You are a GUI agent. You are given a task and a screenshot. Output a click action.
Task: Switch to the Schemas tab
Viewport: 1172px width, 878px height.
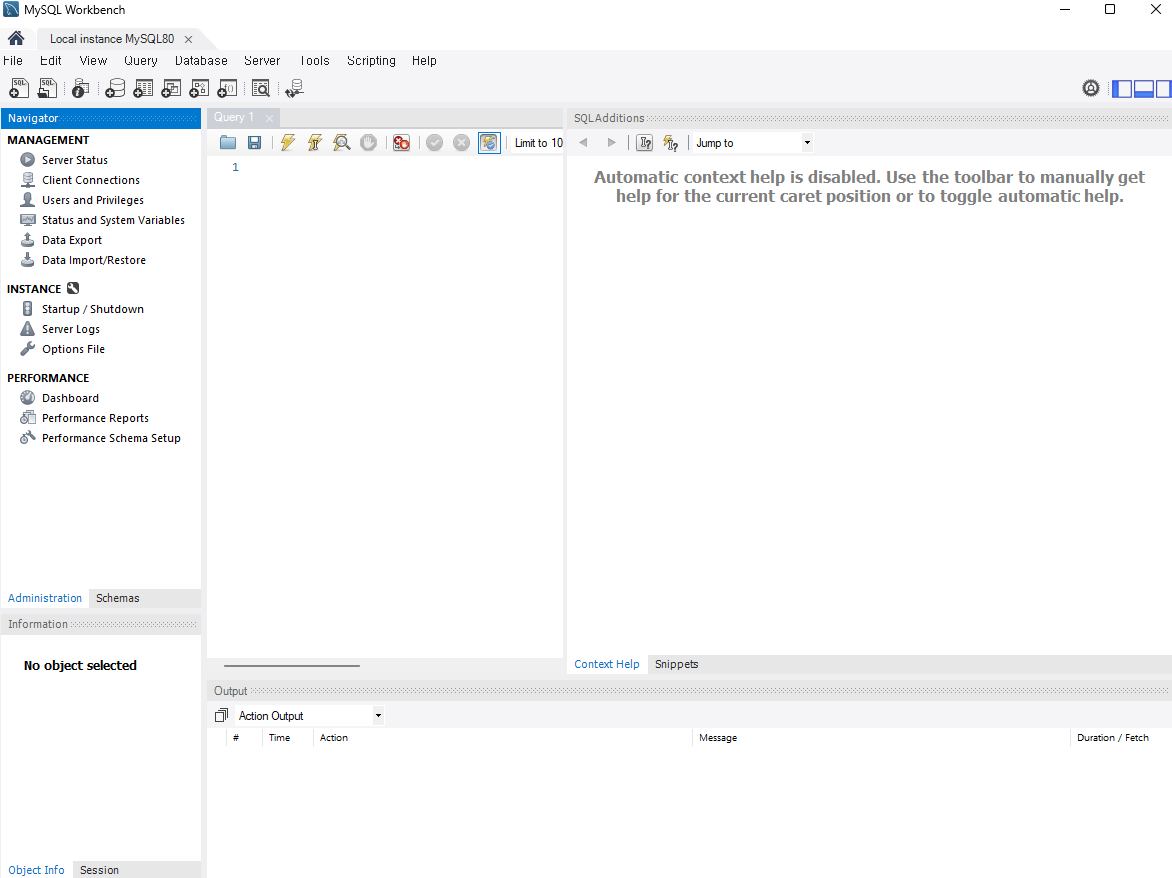click(x=117, y=598)
